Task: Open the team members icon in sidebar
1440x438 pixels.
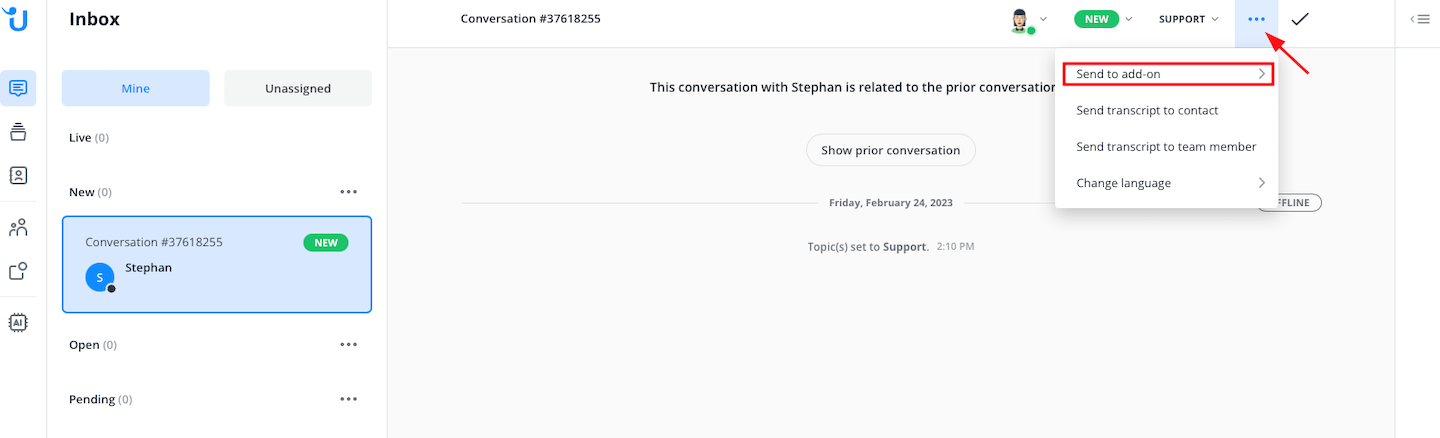Action: click(x=18, y=228)
